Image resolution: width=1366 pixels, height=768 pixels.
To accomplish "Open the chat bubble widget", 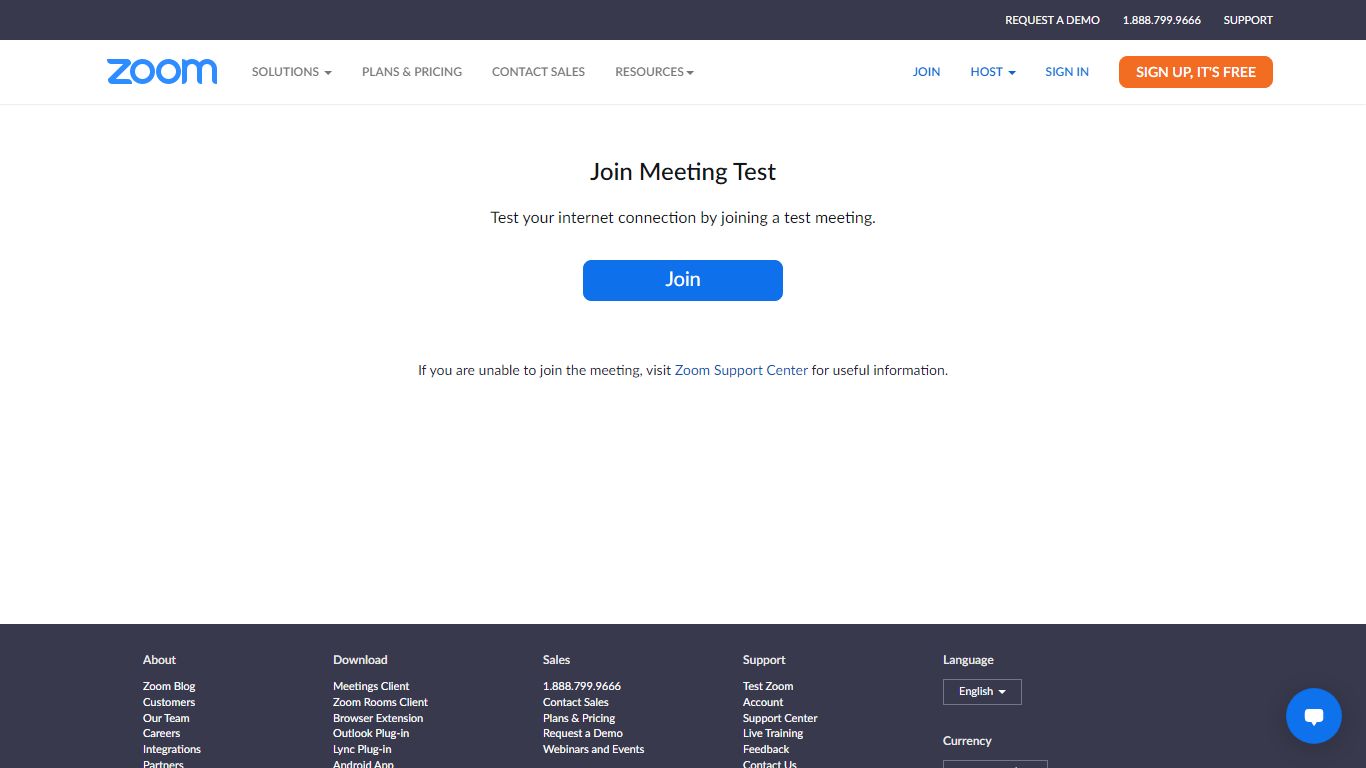I will tap(1314, 716).
